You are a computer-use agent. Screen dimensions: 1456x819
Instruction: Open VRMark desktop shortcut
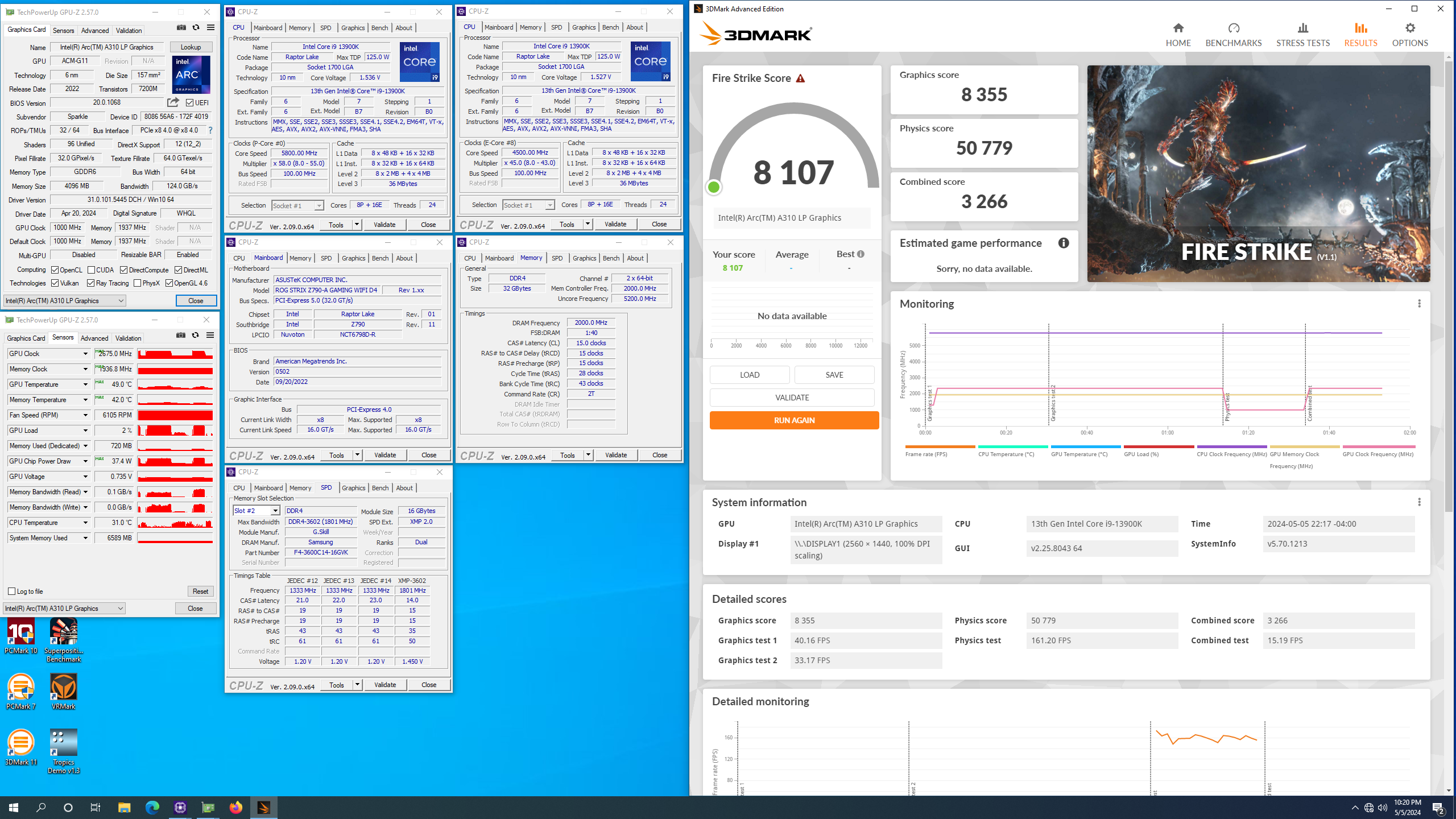click(x=64, y=692)
